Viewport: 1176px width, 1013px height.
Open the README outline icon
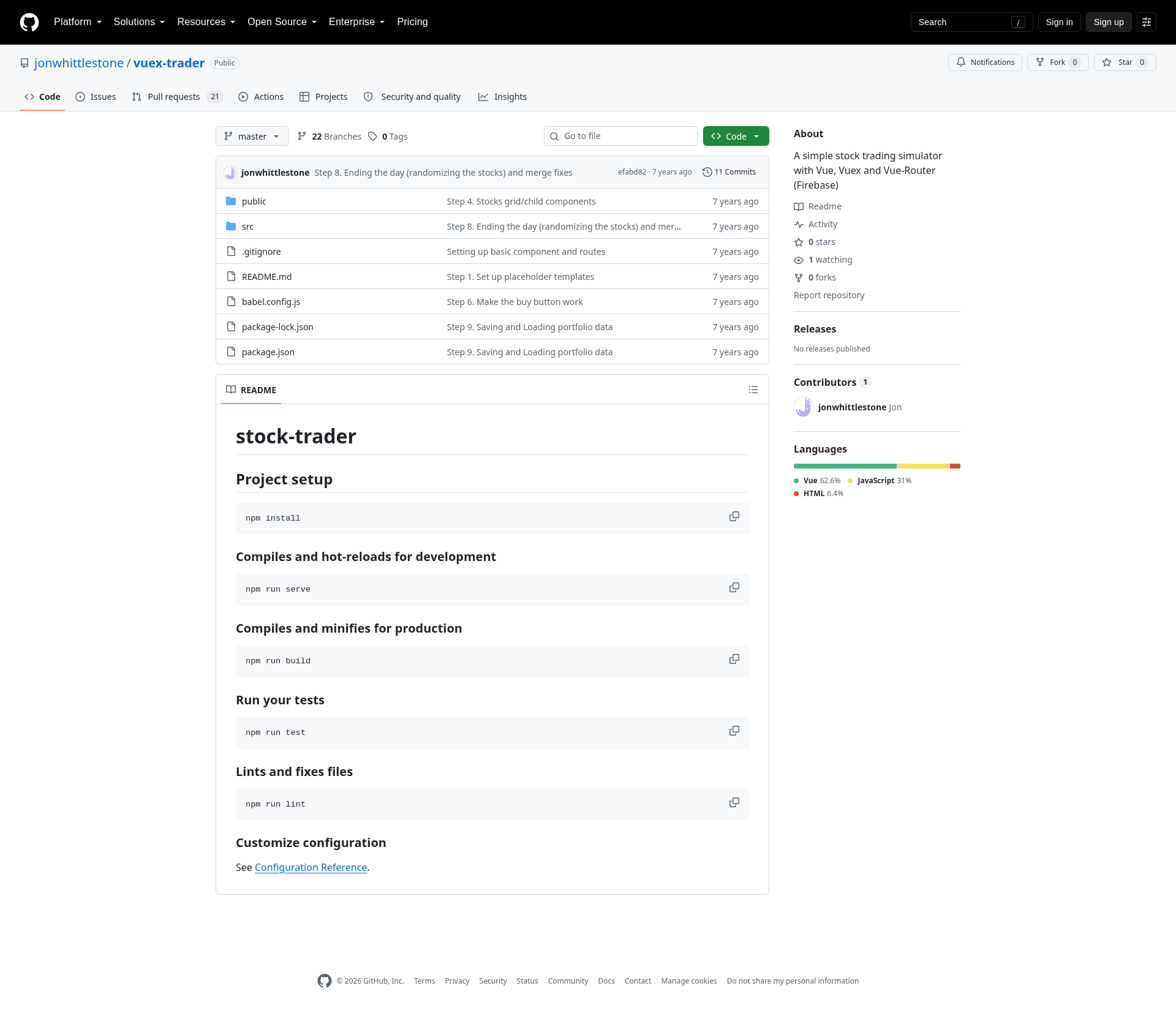coord(753,390)
